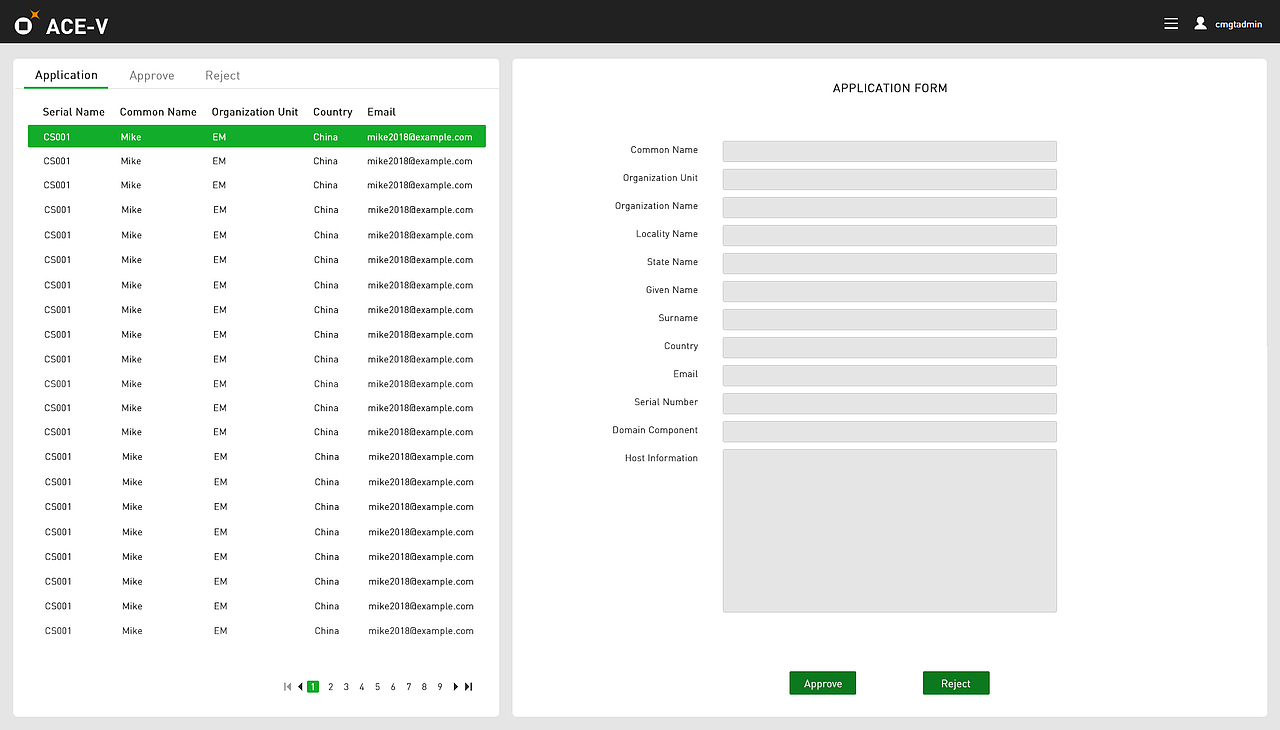Navigate to page 5 of applications

pos(377,686)
